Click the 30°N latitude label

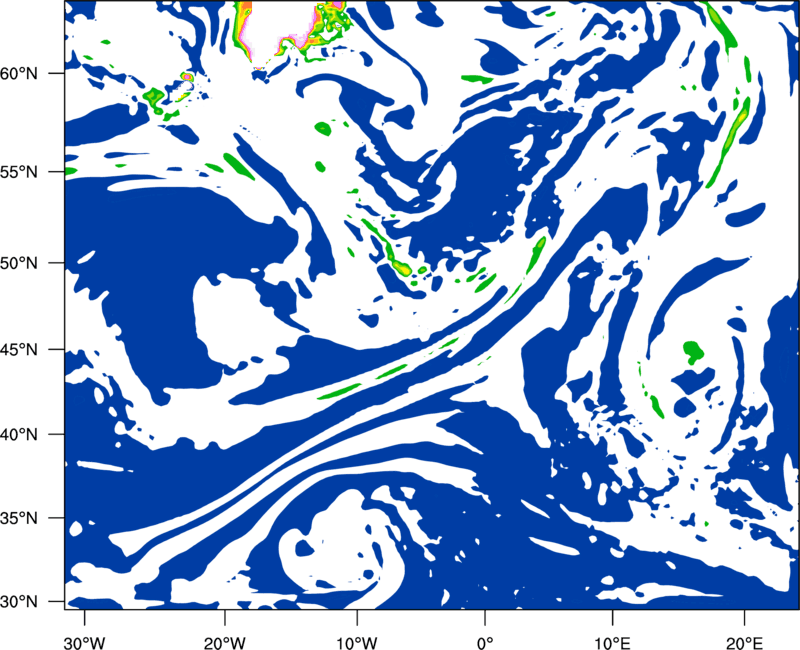pos(19,602)
